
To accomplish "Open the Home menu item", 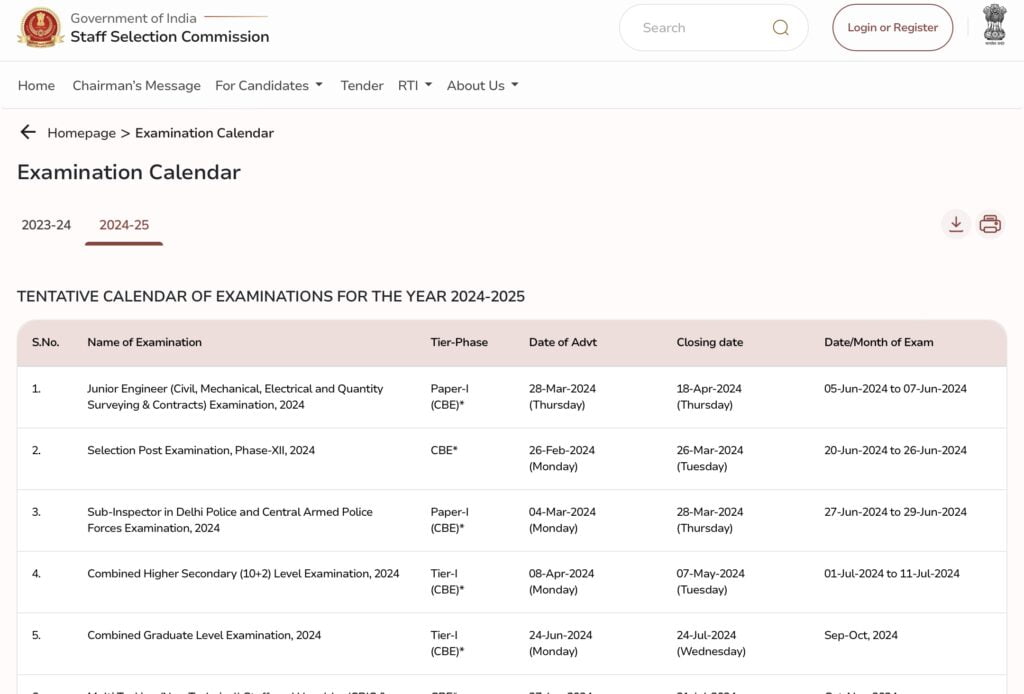I will (37, 86).
